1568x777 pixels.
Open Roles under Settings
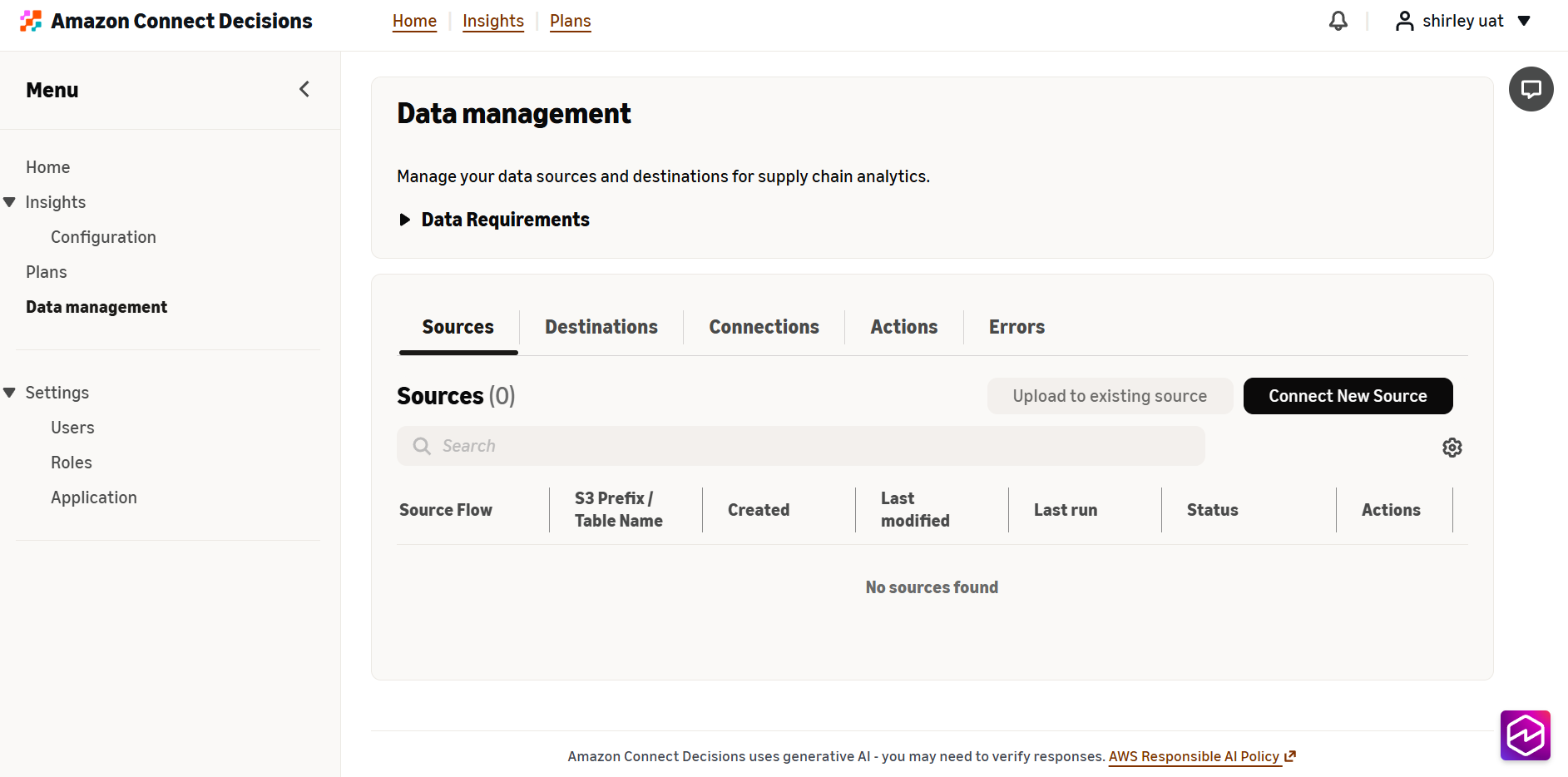[72, 463]
